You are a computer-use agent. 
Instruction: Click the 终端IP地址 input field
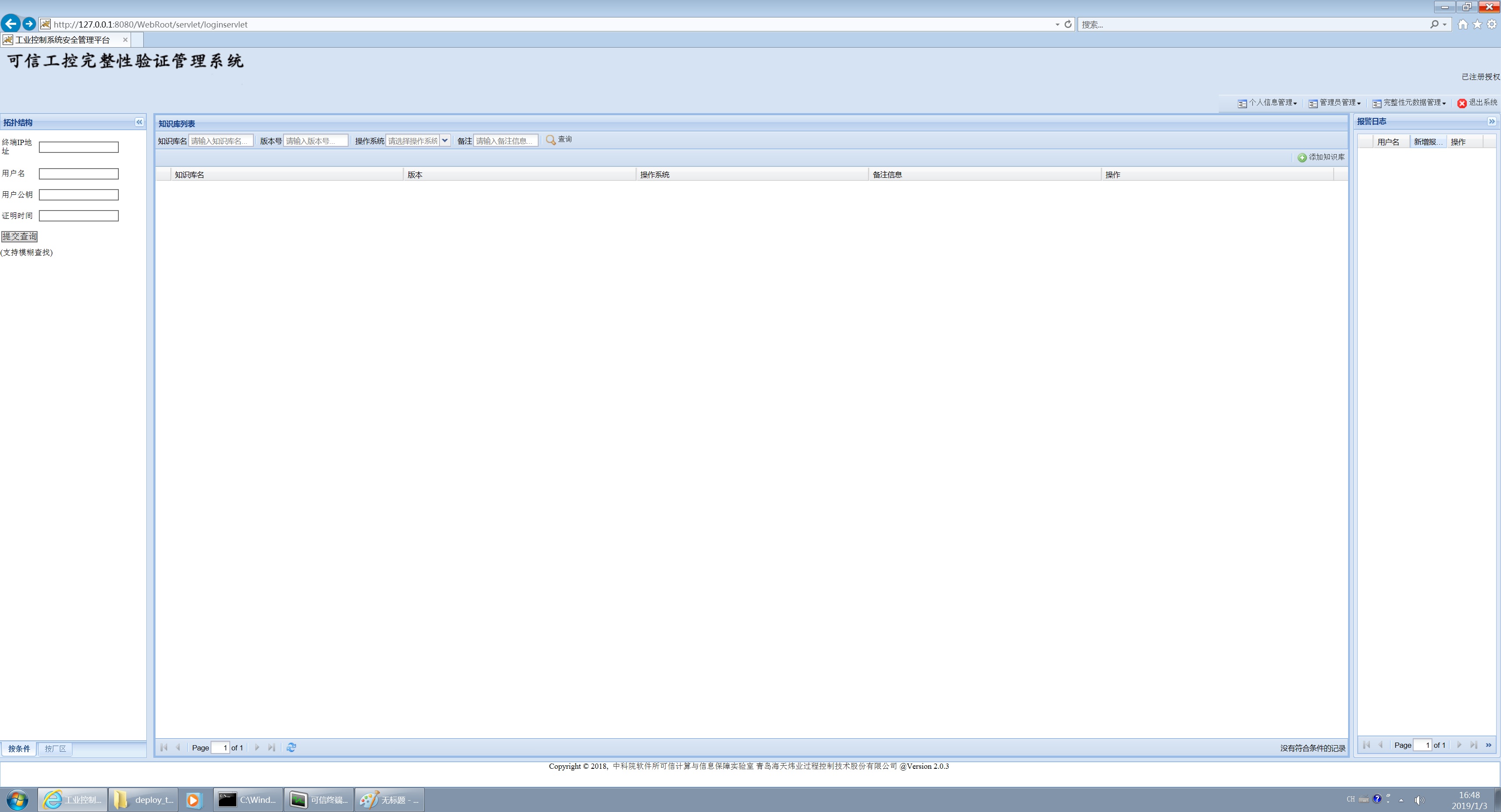[x=79, y=147]
